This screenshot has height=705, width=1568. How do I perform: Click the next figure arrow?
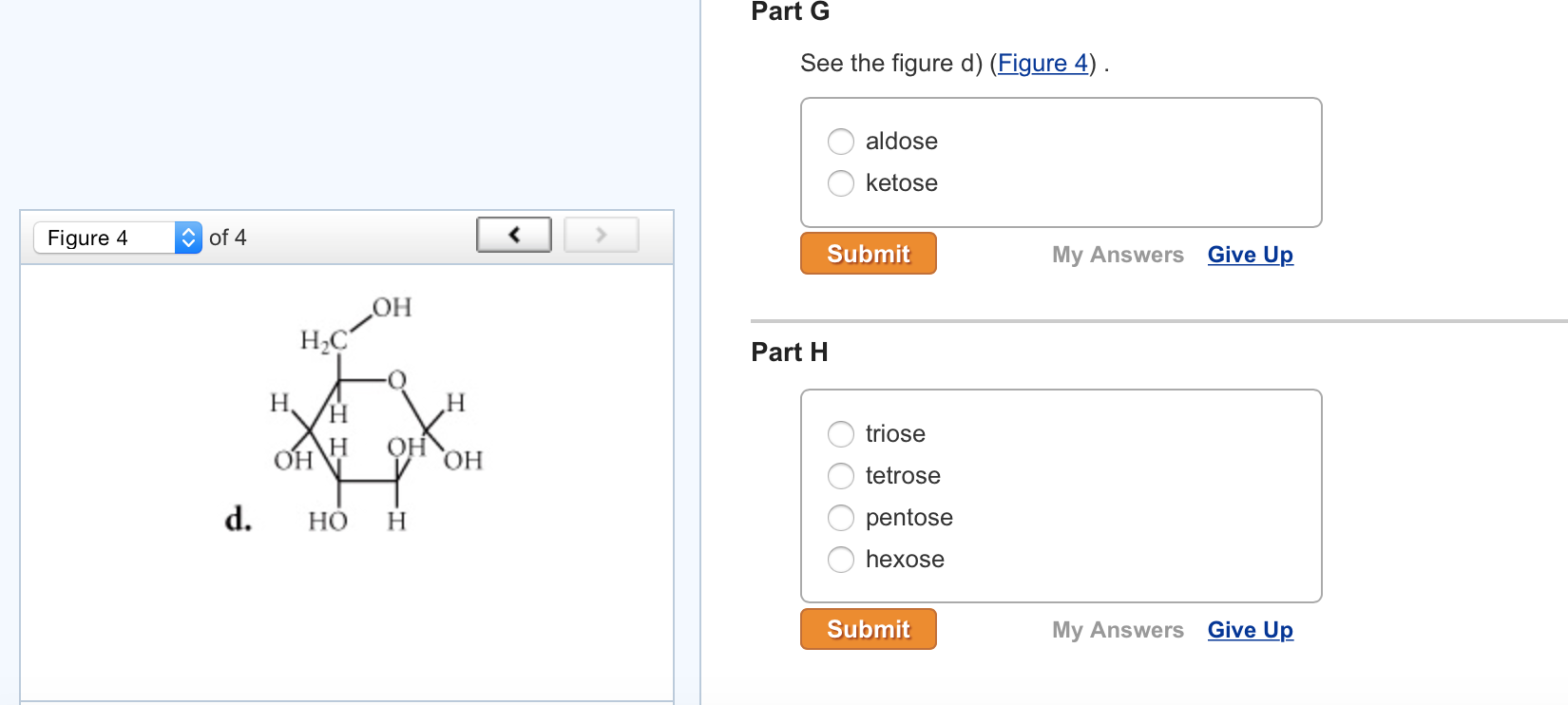pyautogui.click(x=601, y=234)
